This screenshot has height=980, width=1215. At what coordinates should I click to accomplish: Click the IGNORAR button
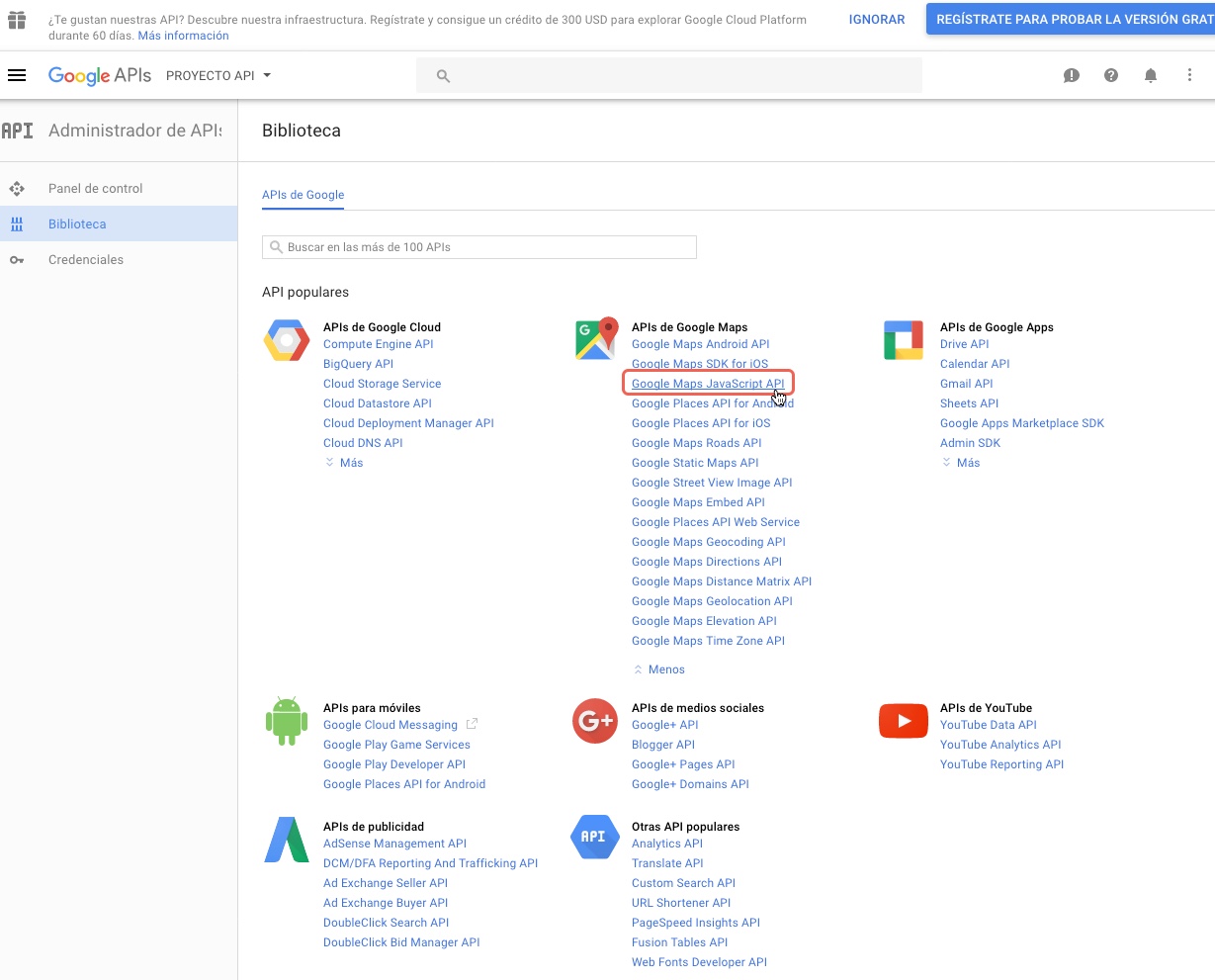(877, 20)
